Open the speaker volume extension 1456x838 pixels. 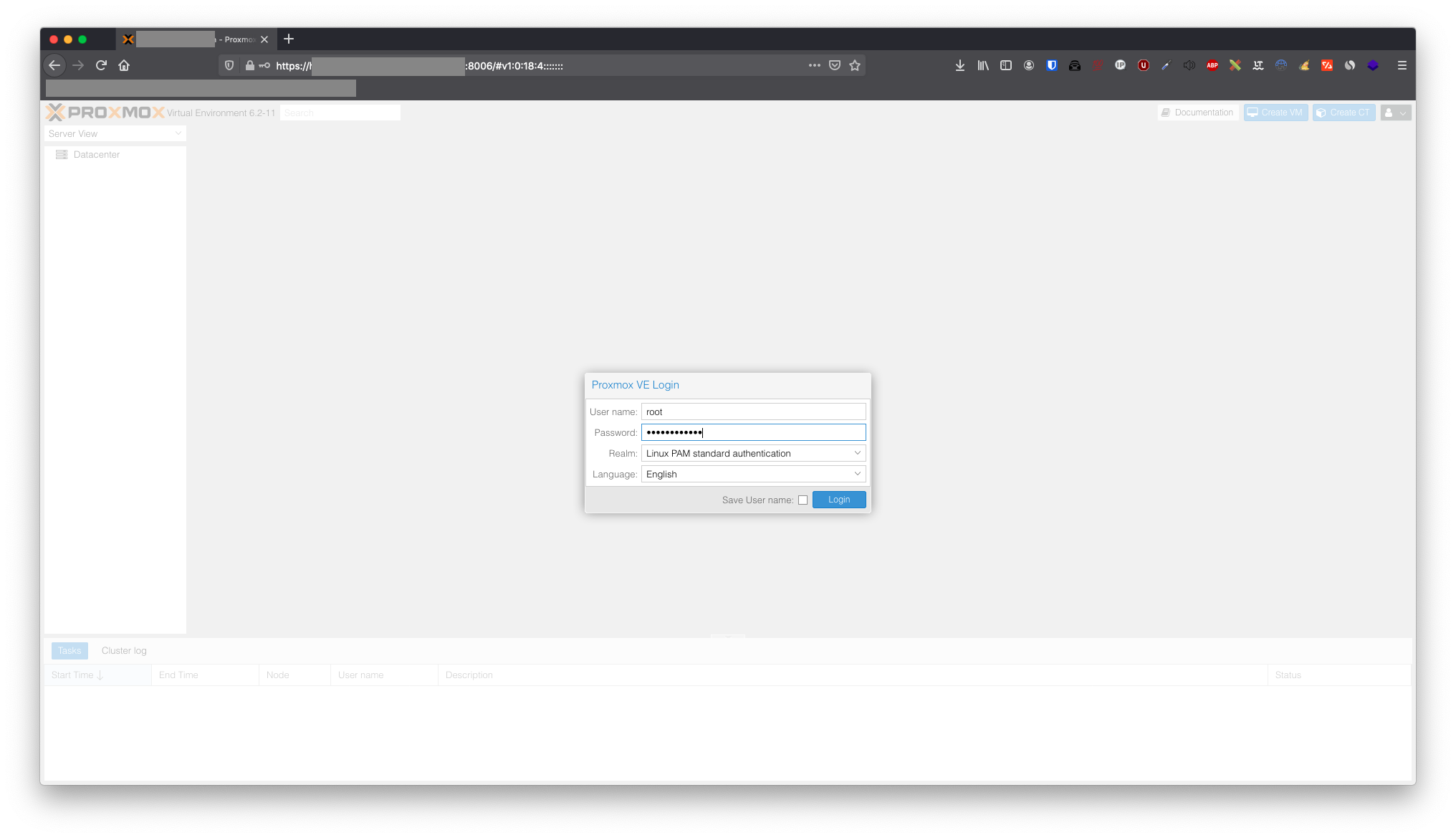coord(1189,65)
